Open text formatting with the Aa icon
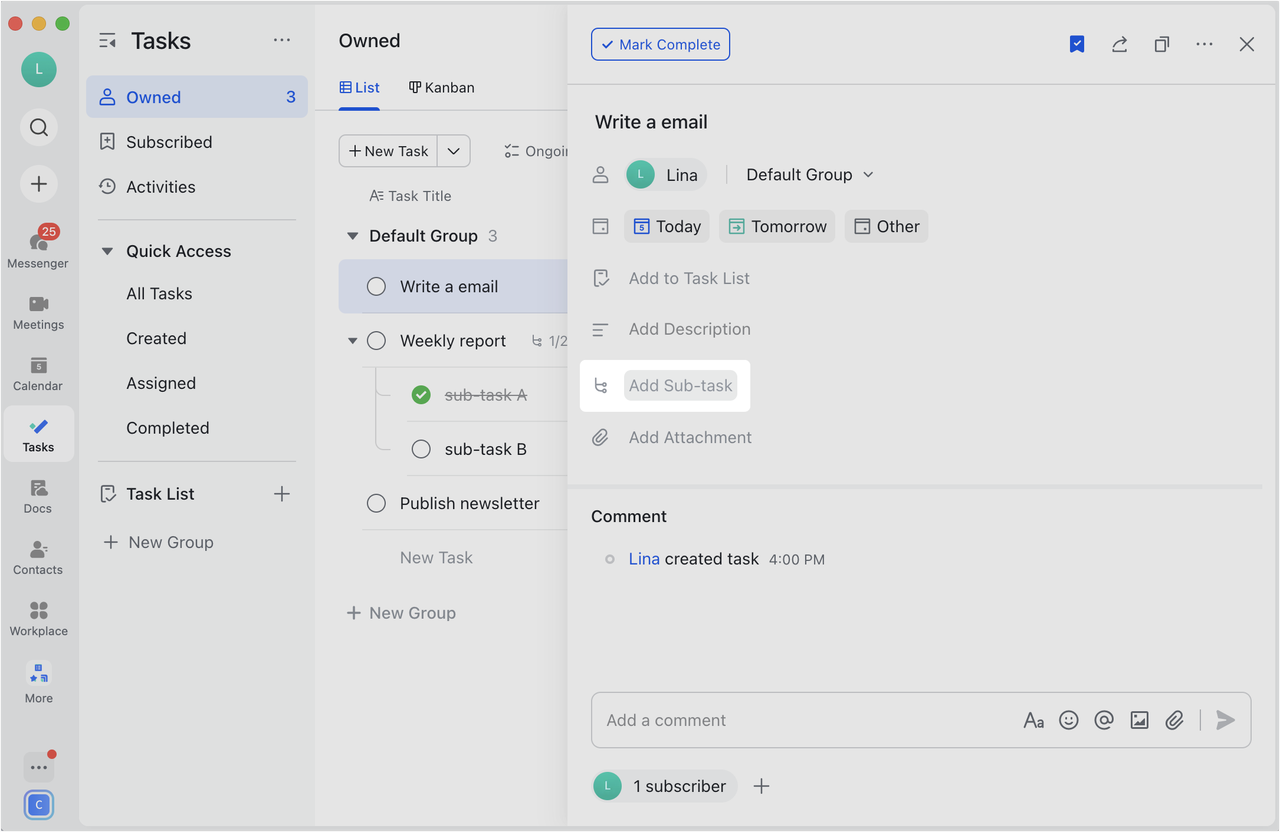This screenshot has height=832, width=1280. [1033, 720]
